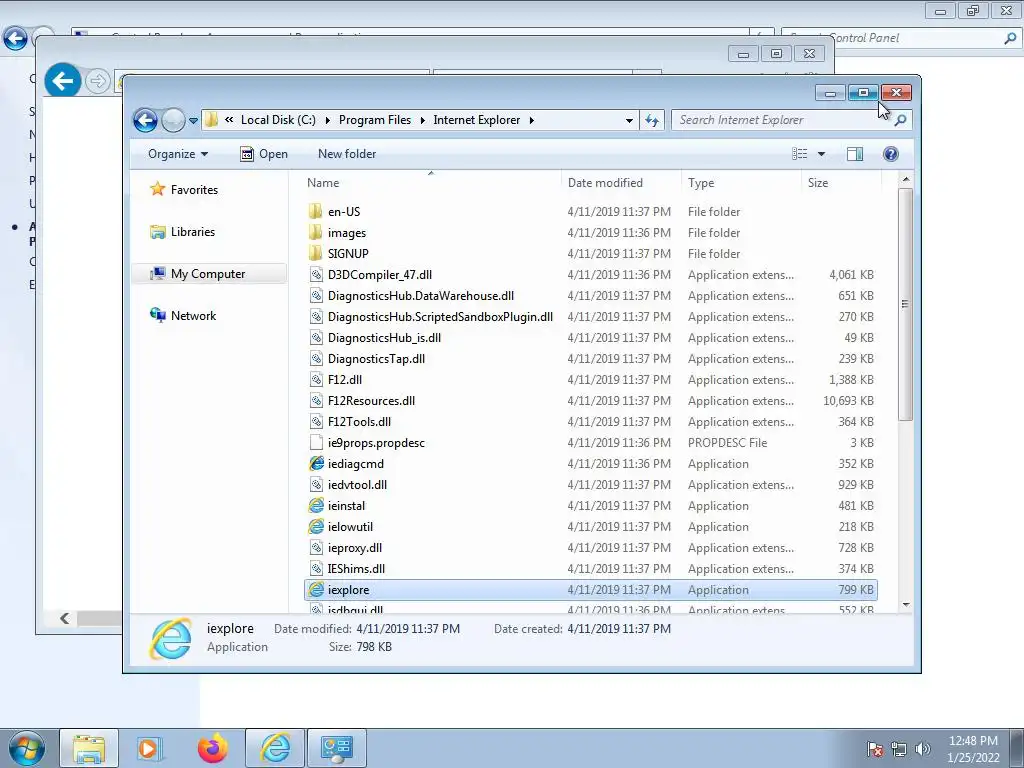Select the SIGNUP folder icon
Viewport: 1024px width, 768px height.
(315, 253)
